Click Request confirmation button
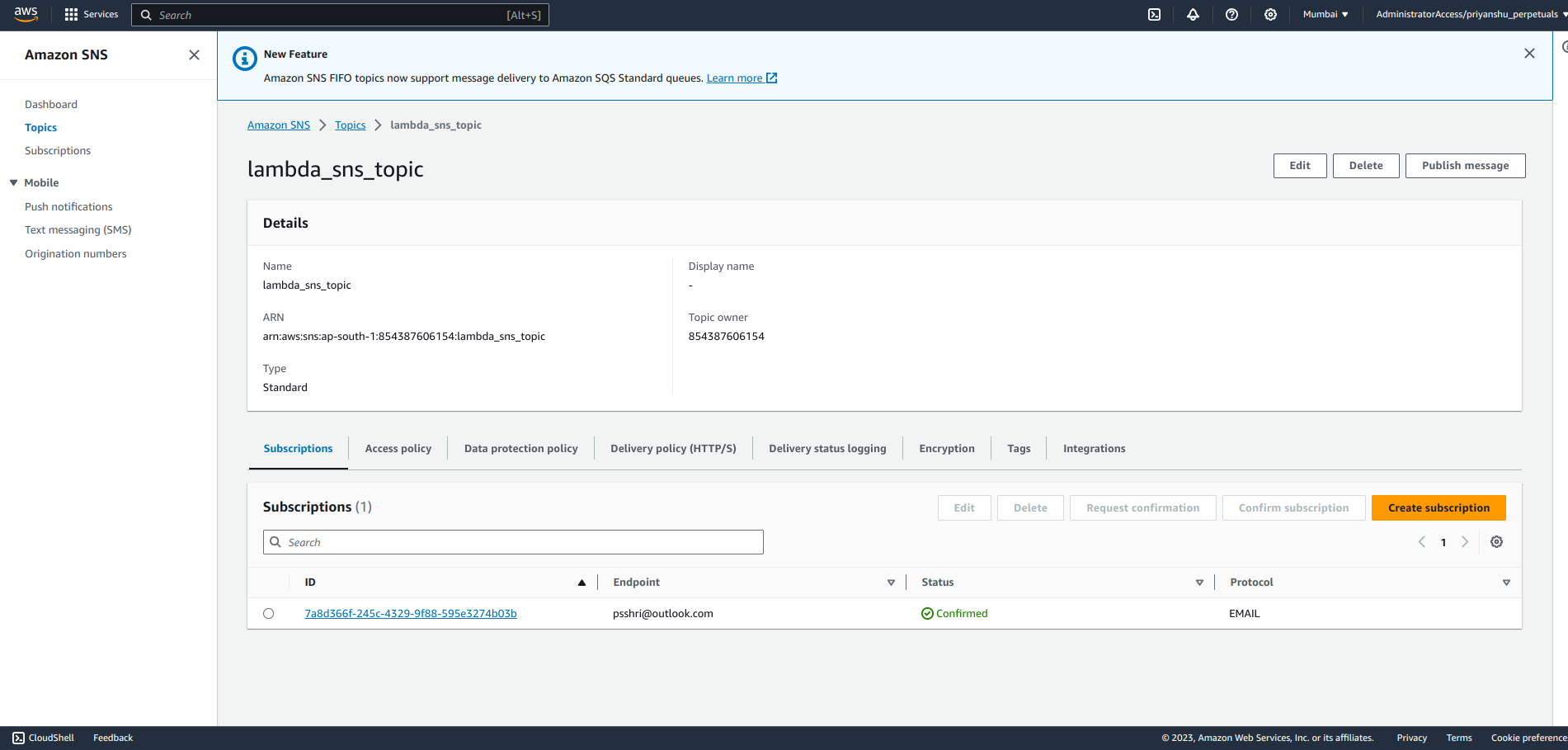 click(1142, 507)
